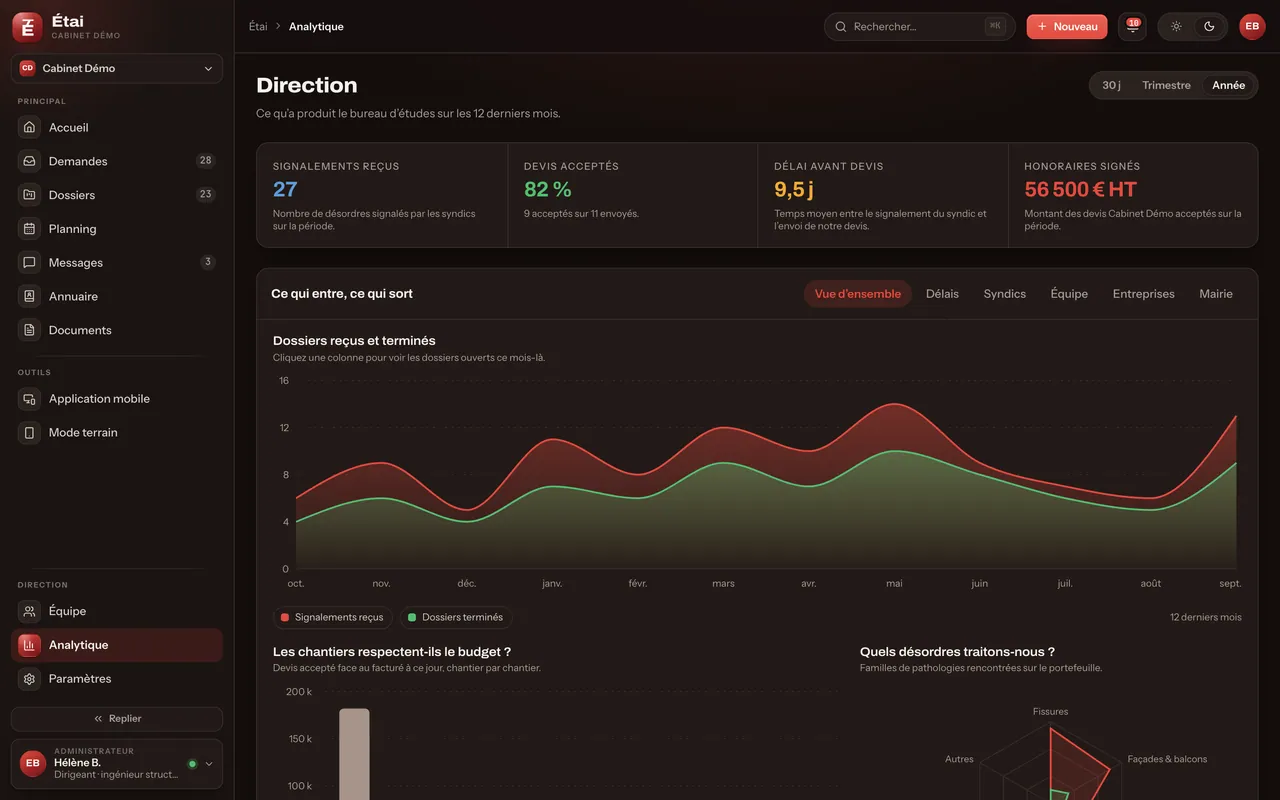
Task: Open Dossiers folder icon
Action: [x=29, y=195]
